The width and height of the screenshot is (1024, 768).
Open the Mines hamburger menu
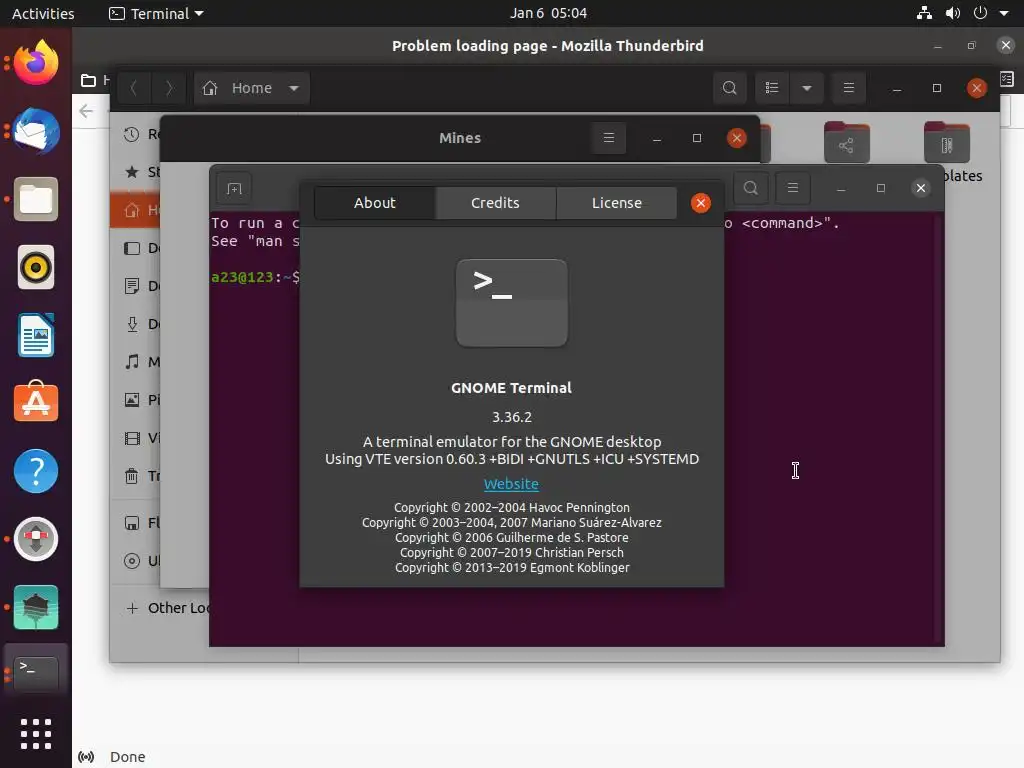[609, 138]
